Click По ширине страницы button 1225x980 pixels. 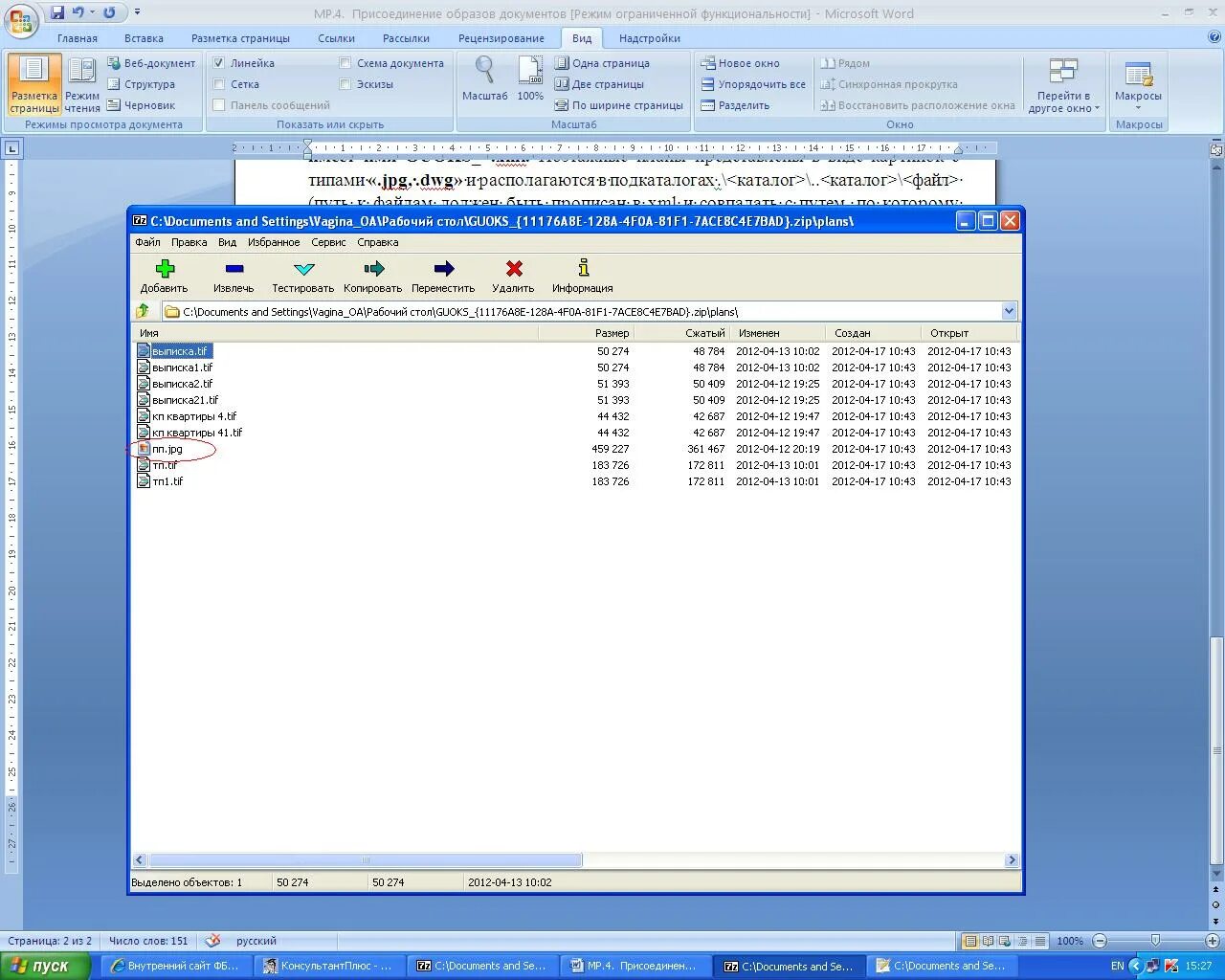619,105
